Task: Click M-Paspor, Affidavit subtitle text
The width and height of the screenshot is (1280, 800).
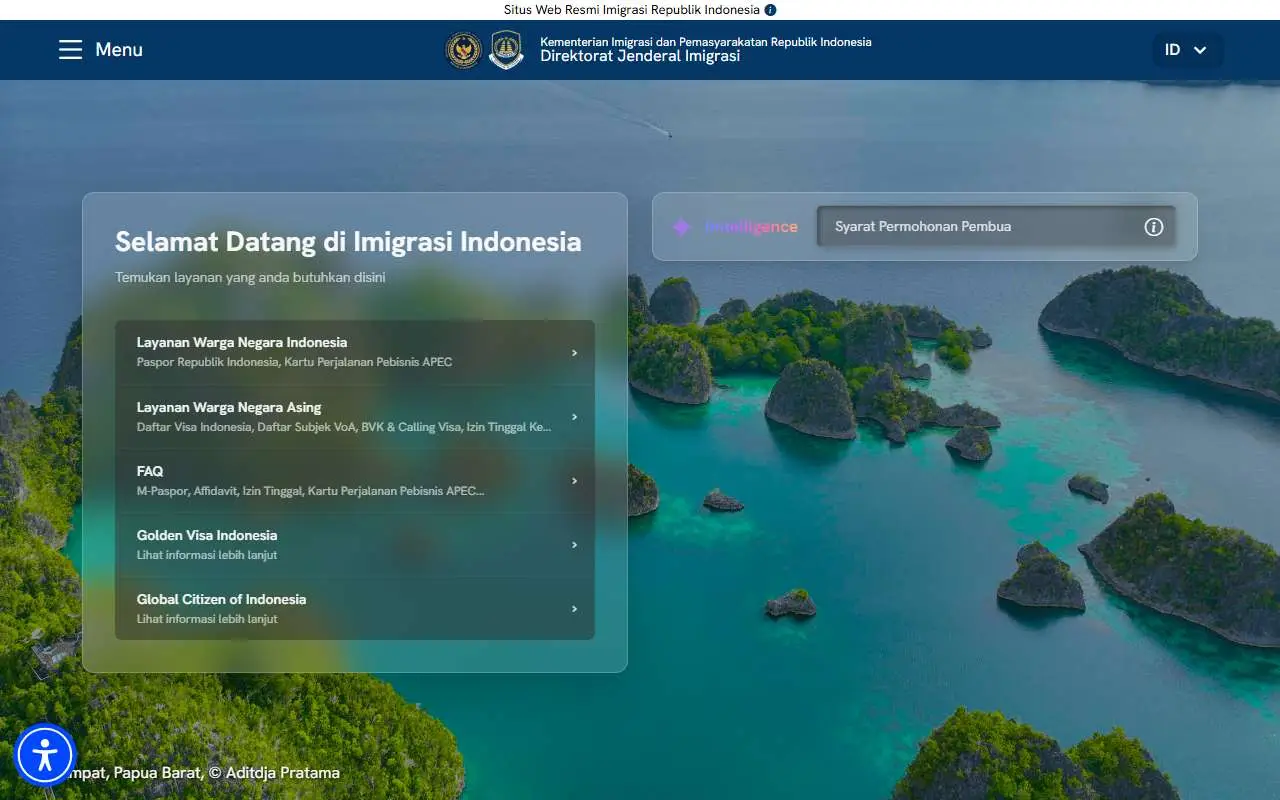Action: (310, 491)
